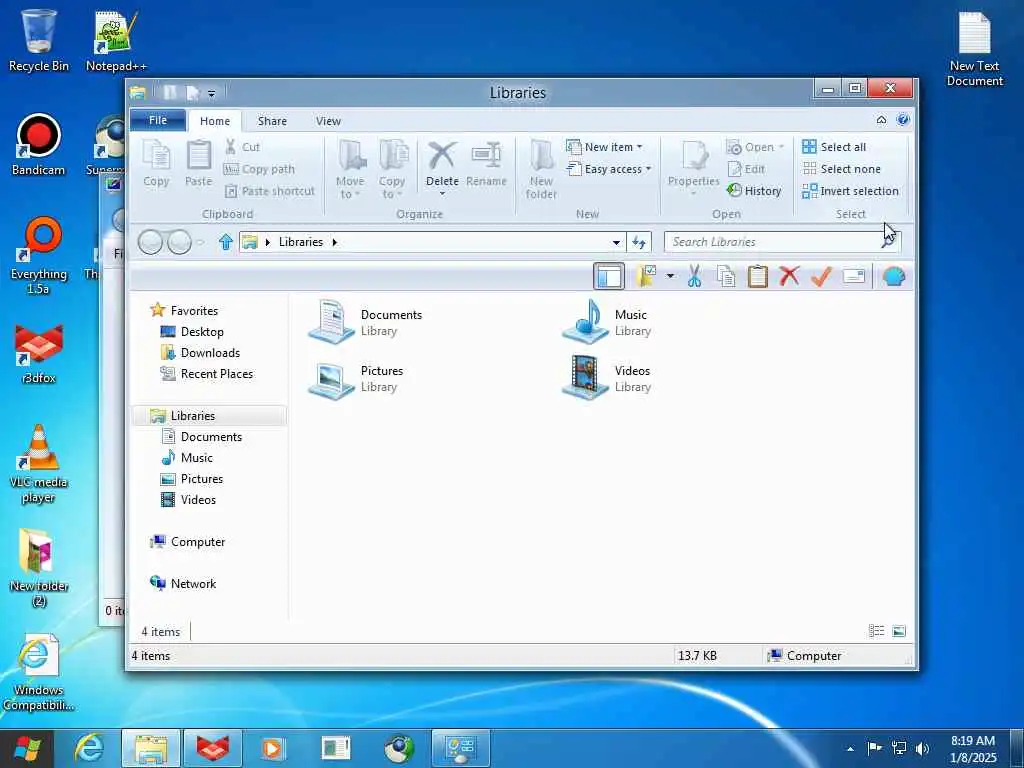1024x768 pixels.
Task: Click the Select all ribbon button
Action: click(x=834, y=147)
